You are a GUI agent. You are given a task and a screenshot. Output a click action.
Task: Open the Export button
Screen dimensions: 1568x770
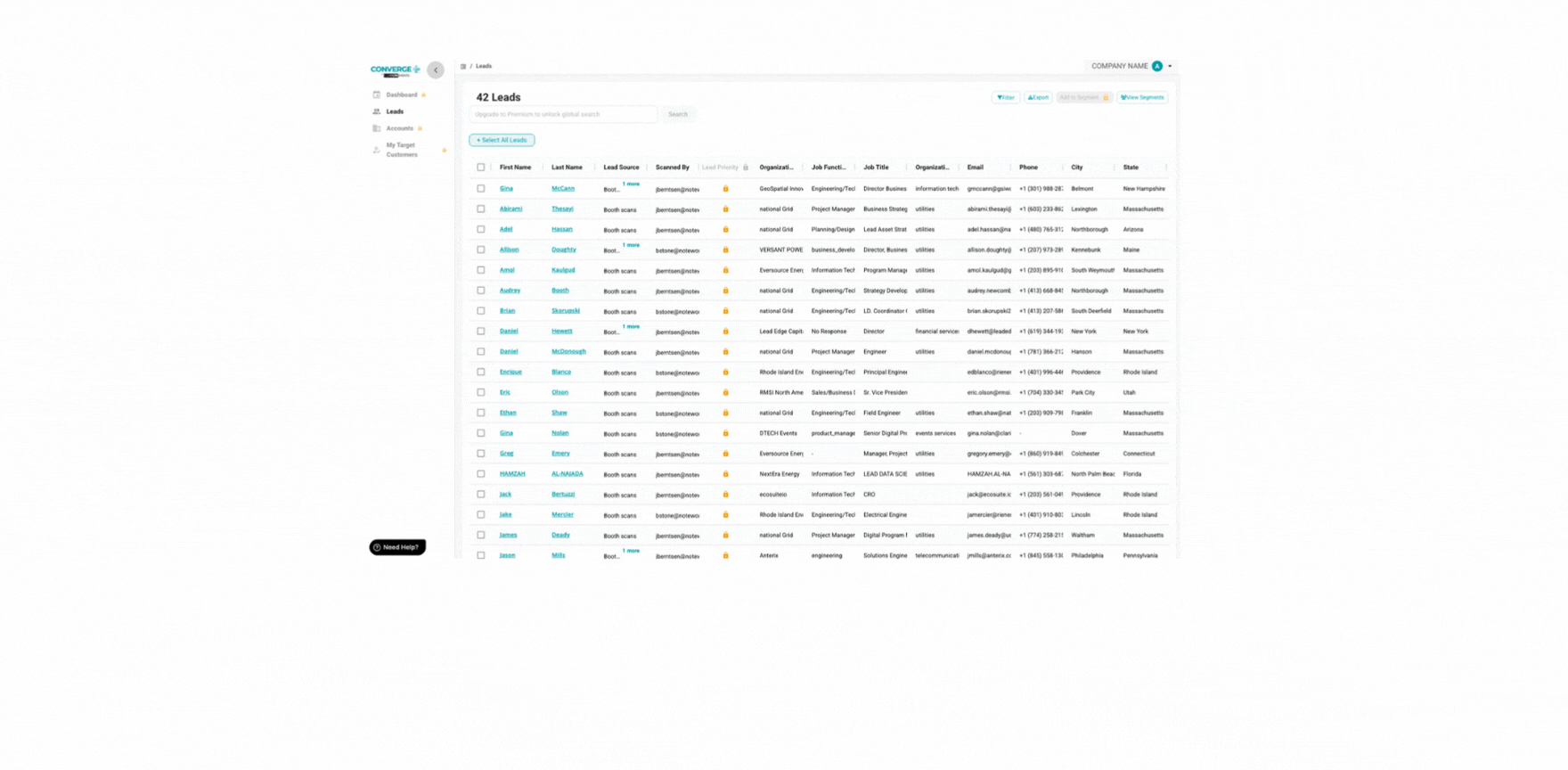(x=1038, y=97)
